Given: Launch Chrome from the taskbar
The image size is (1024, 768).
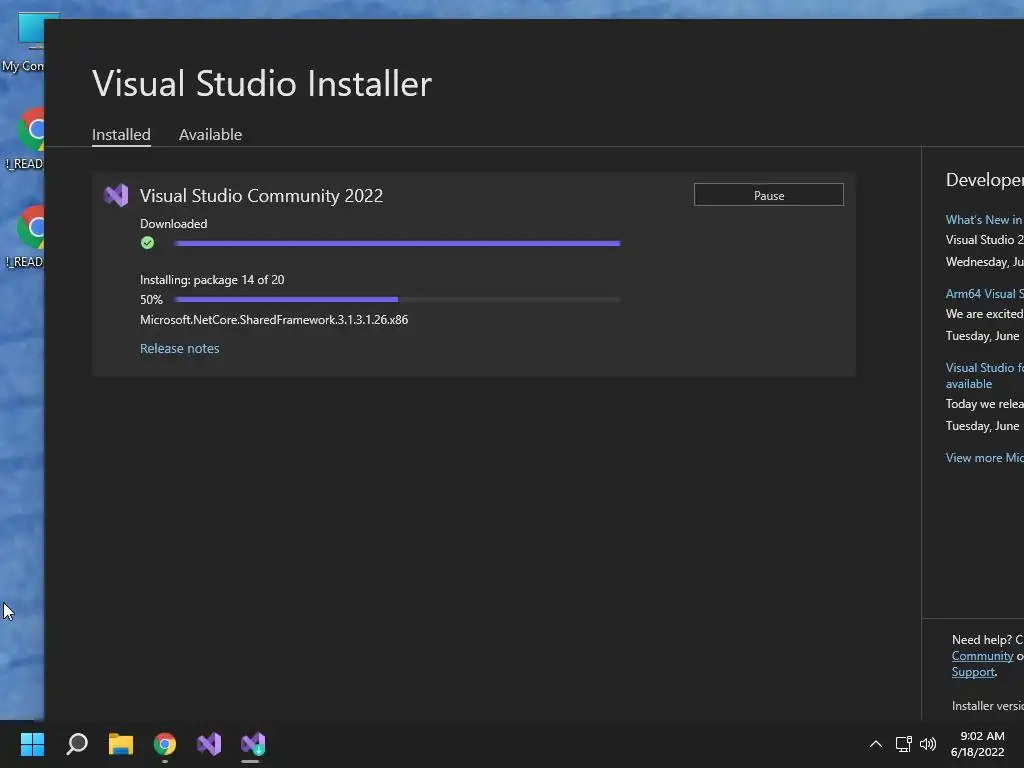Looking at the screenshot, I should [165, 744].
